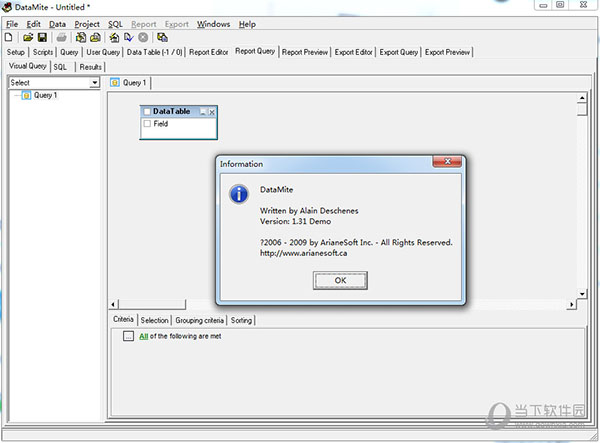Open the Data menu
This screenshot has height=443, width=600.
click(x=57, y=24)
